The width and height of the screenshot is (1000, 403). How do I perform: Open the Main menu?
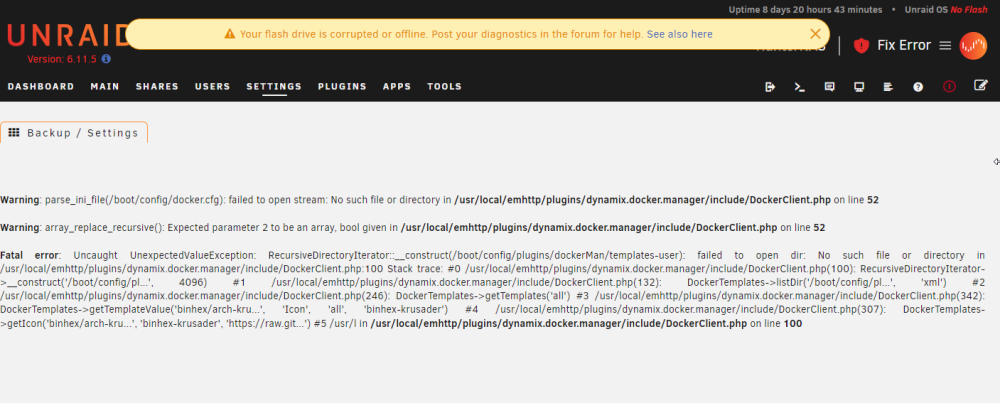click(105, 87)
